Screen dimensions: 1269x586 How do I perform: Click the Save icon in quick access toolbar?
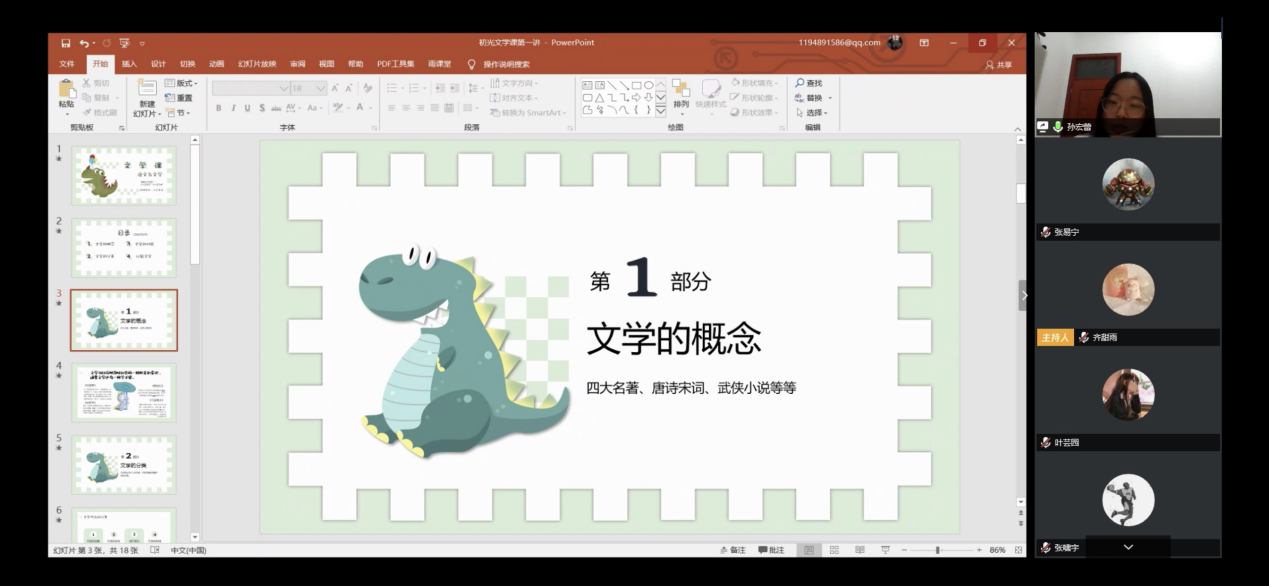click(x=65, y=43)
